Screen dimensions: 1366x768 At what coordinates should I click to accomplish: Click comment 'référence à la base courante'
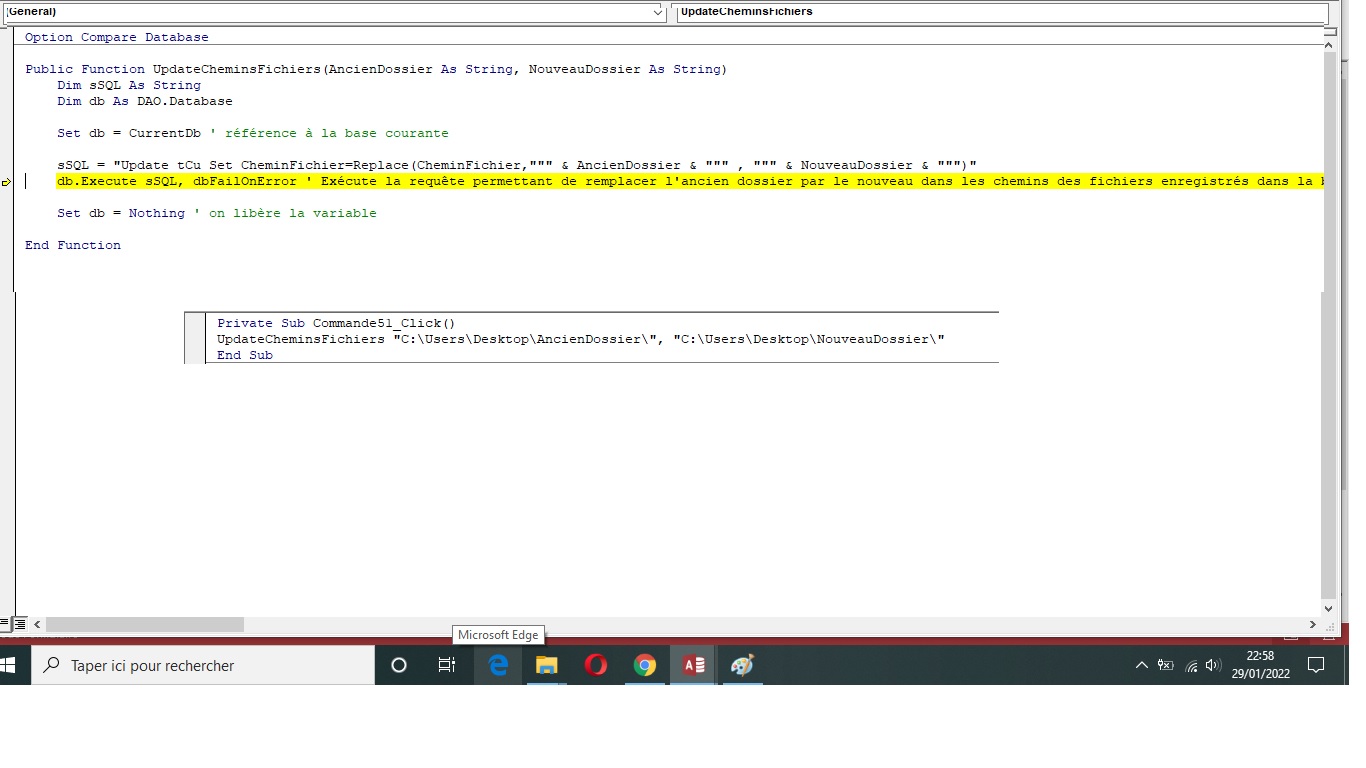[x=337, y=133]
